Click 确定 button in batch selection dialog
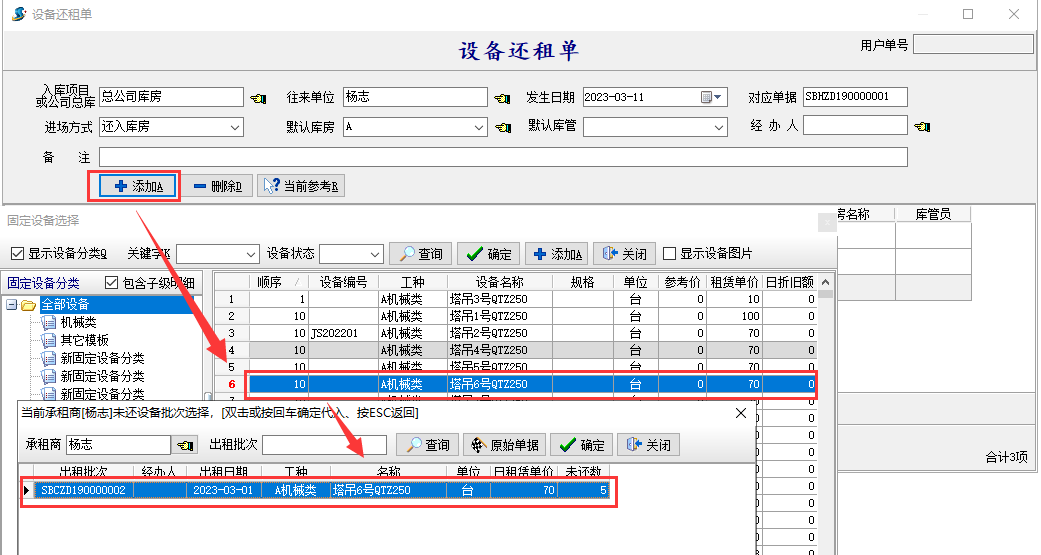 [x=581, y=445]
